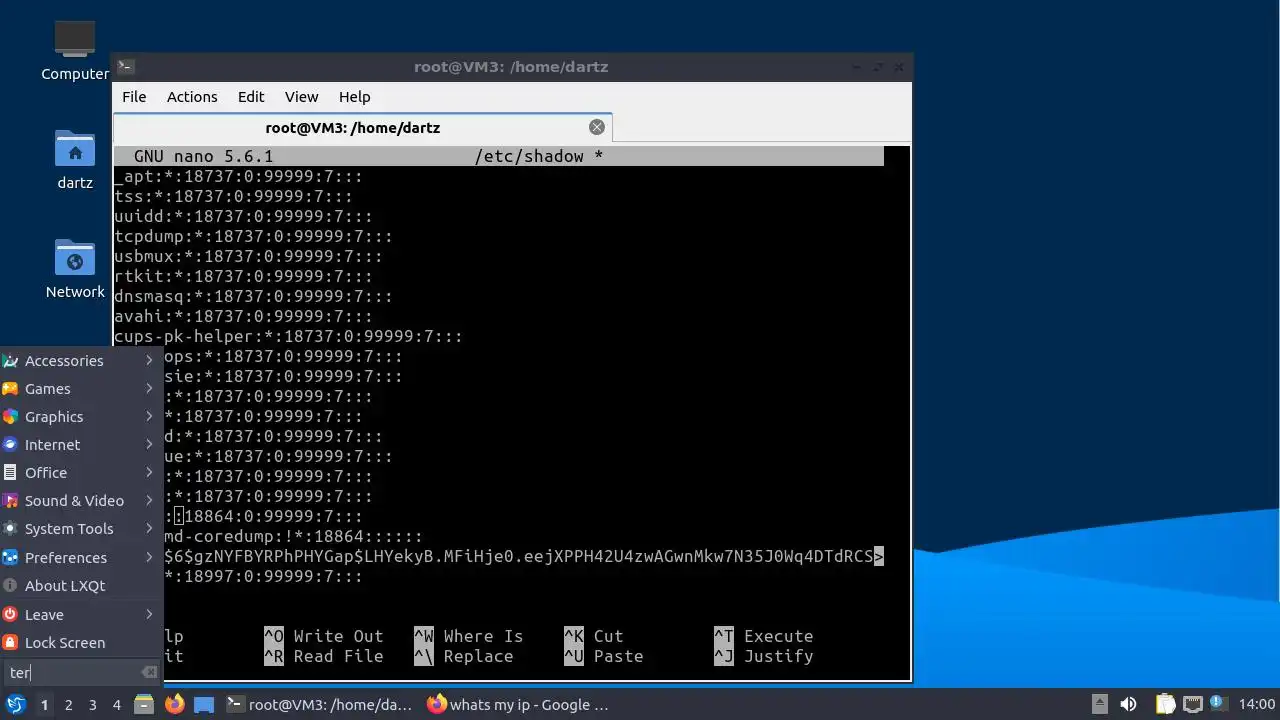Switch to virtual desktop 3

coord(92,705)
